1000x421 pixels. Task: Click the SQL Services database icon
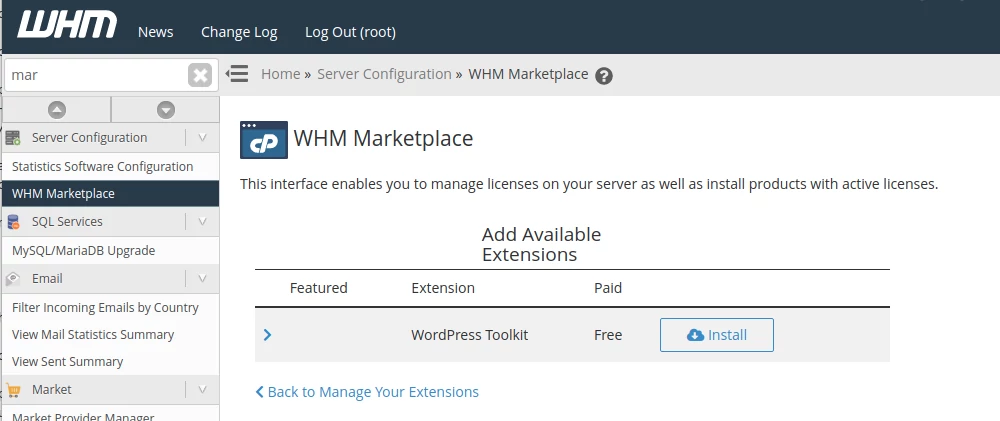(x=13, y=222)
